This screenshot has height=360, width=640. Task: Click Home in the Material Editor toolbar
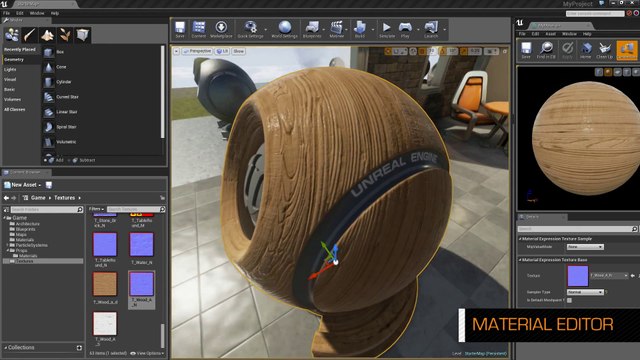586,50
